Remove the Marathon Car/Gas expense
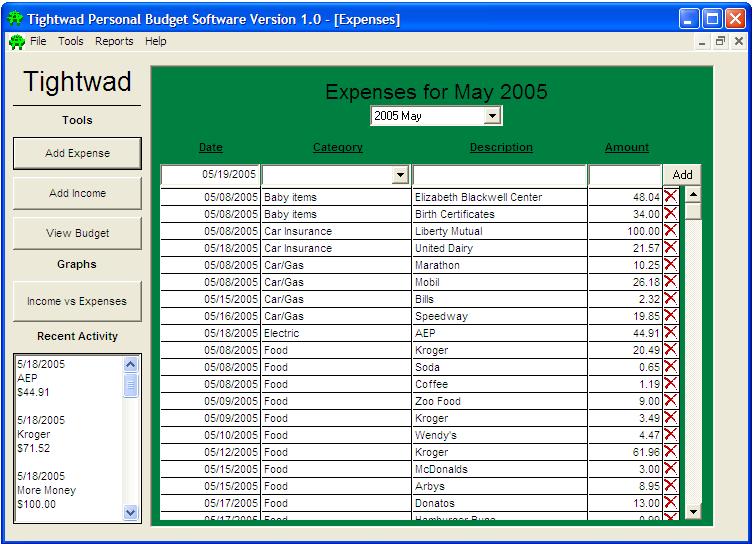Viewport: 753px width, 544px height. point(670,265)
